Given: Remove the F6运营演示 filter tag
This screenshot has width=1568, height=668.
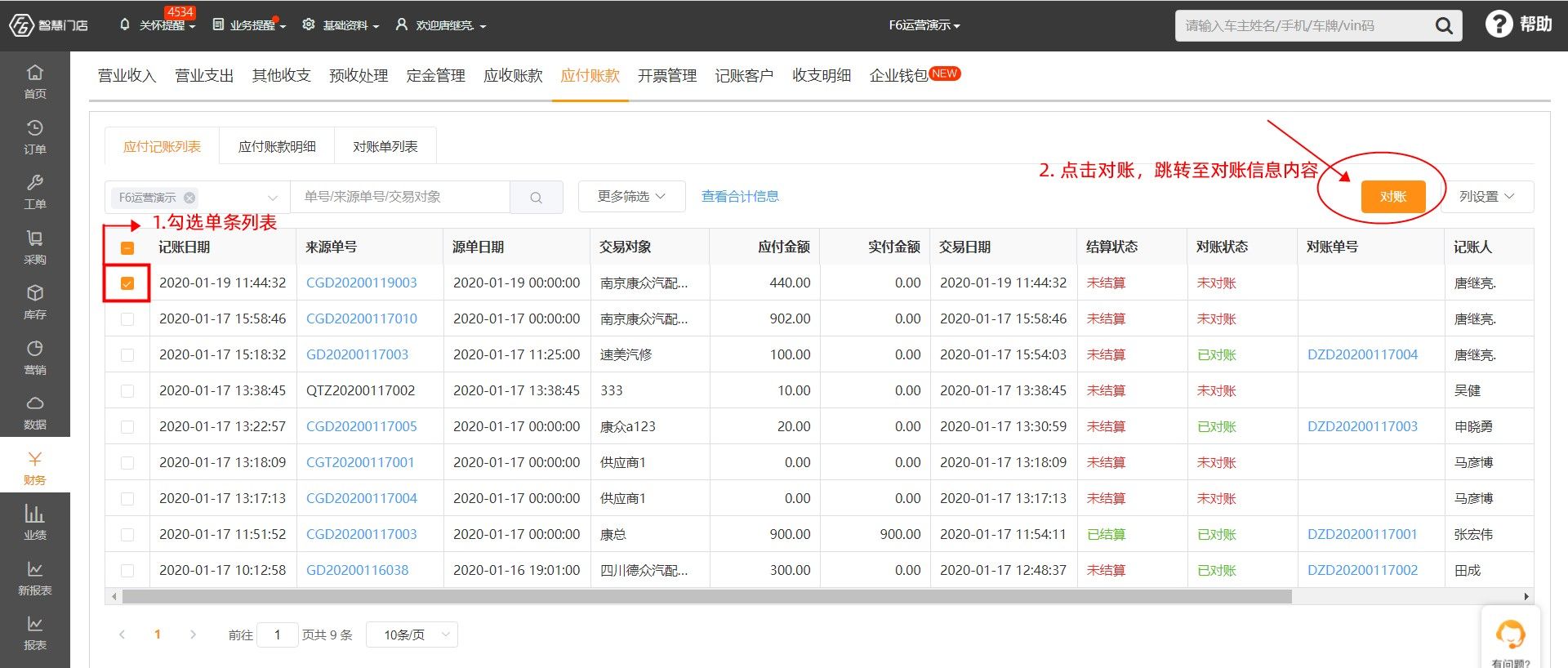Looking at the screenshot, I should pyautogui.click(x=189, y=198).
